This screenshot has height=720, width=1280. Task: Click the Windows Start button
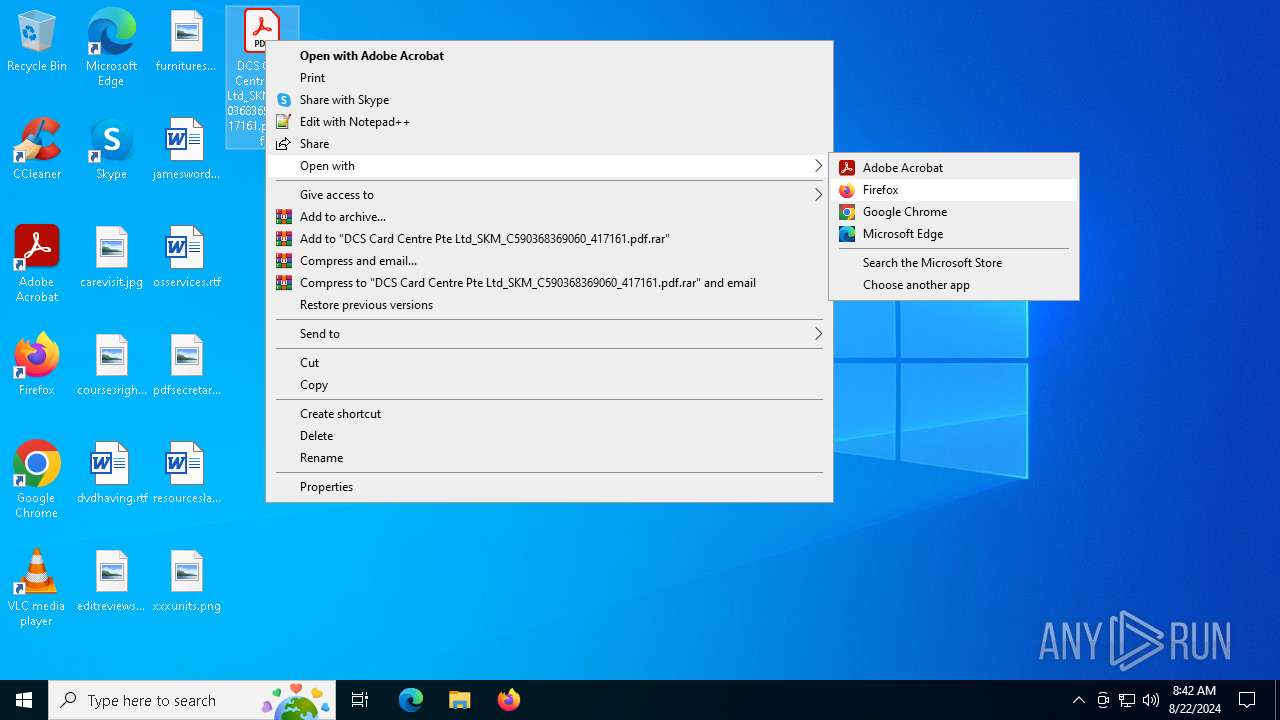tap(24, 700)
